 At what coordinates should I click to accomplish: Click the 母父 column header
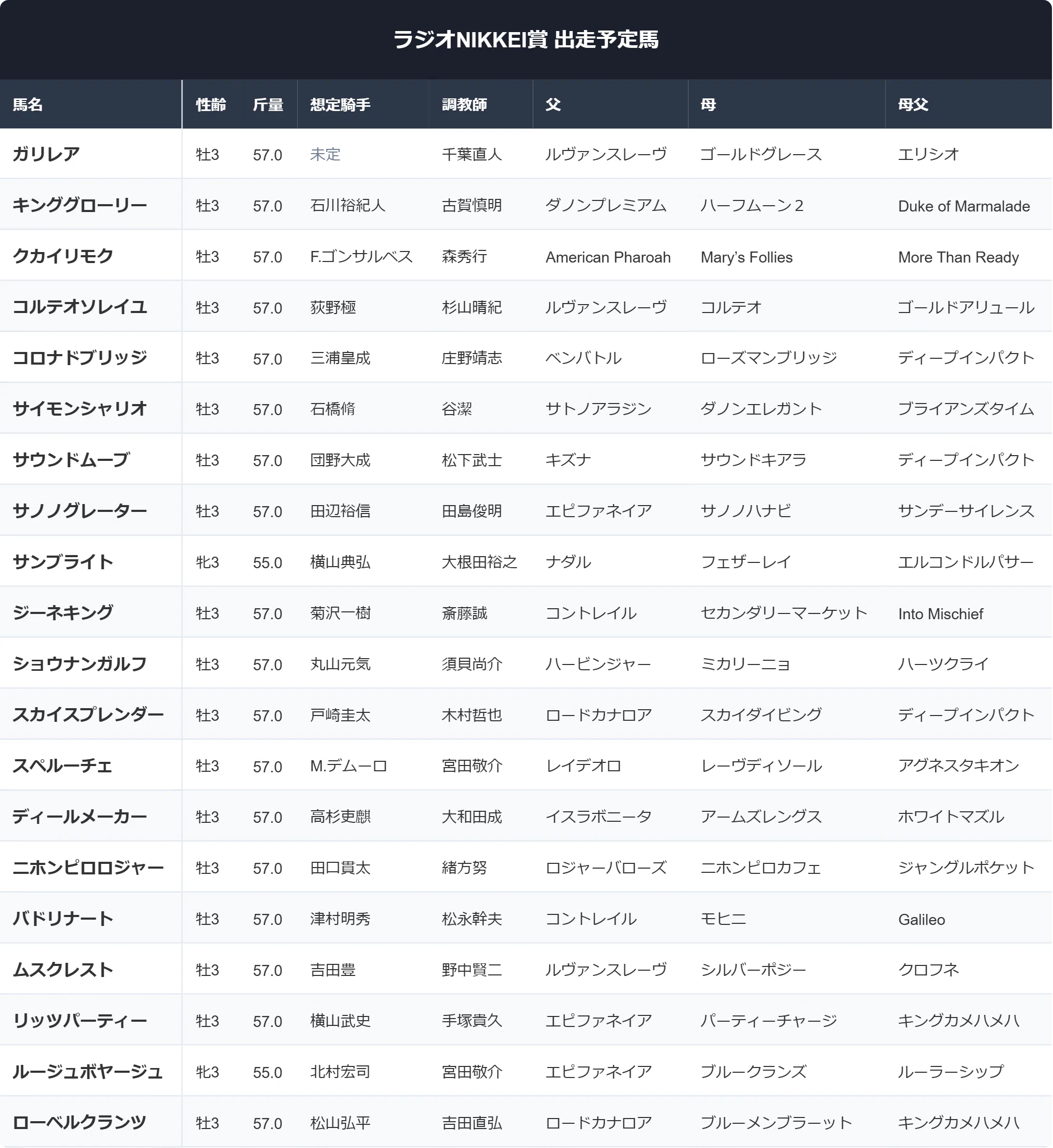pos(914,104)
